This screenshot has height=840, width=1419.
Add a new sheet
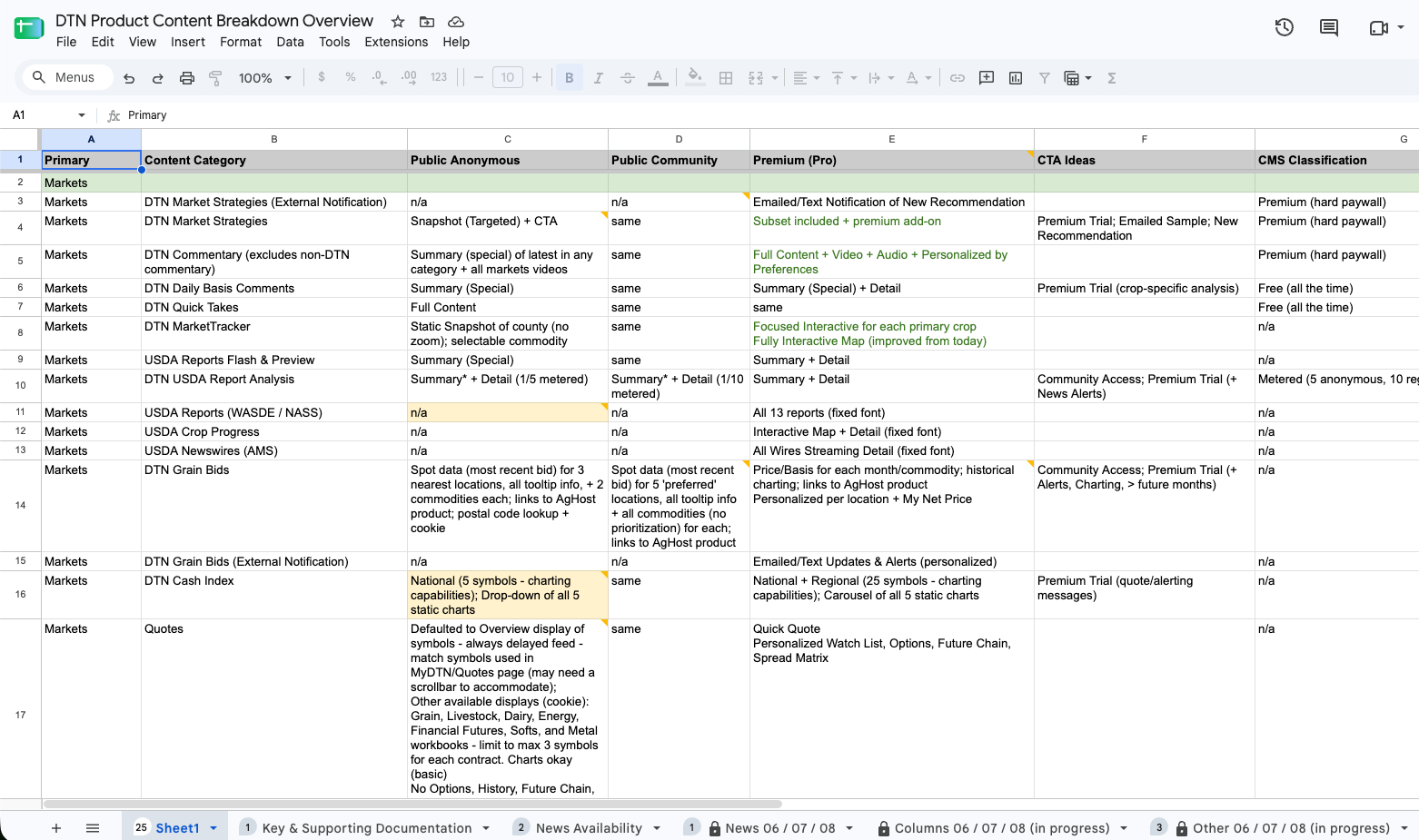[x=56, y=828]
